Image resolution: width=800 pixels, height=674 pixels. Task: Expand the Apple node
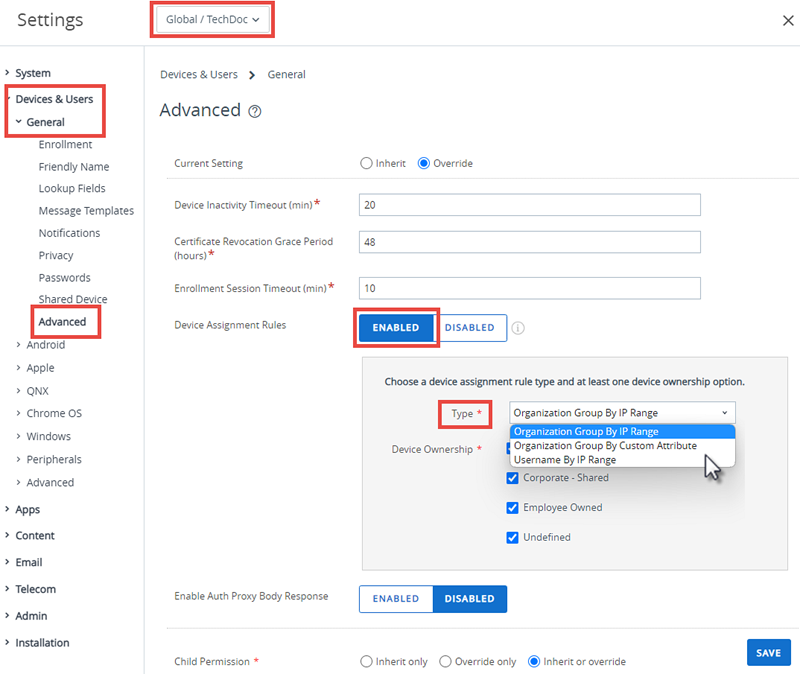[x=18, y=368]
